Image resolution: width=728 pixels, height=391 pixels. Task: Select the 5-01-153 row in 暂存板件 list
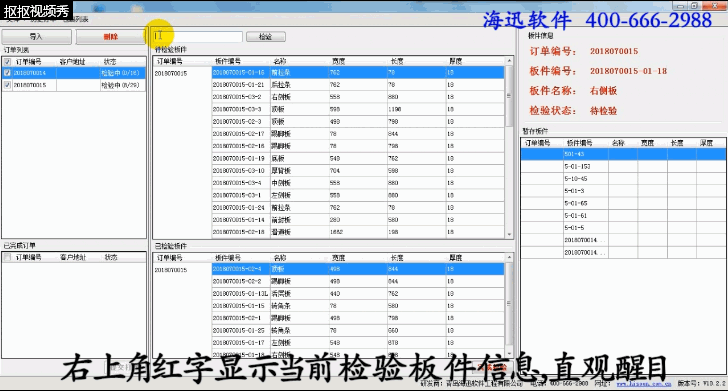[624, 166]
